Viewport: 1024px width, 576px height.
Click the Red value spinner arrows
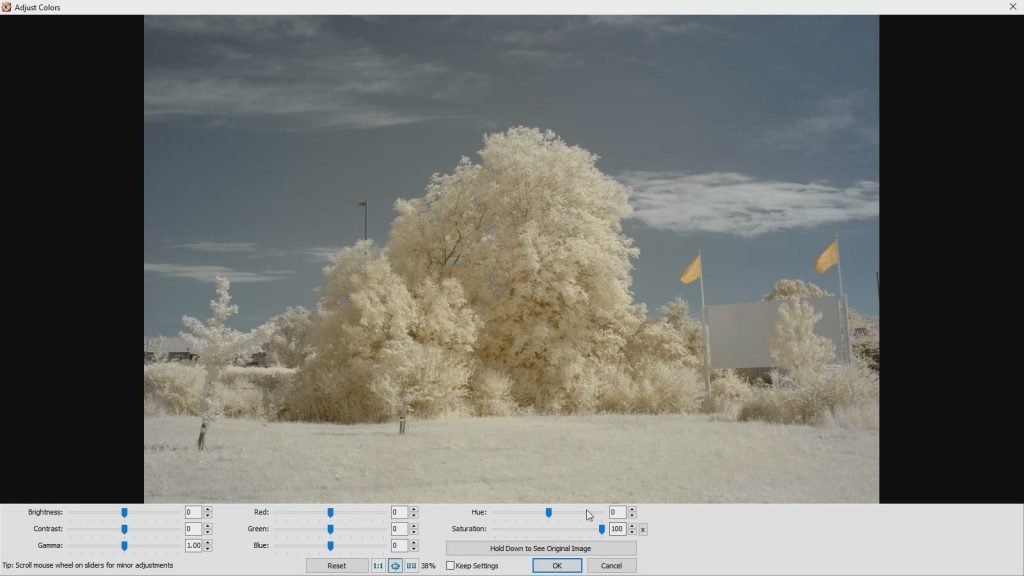414,512
